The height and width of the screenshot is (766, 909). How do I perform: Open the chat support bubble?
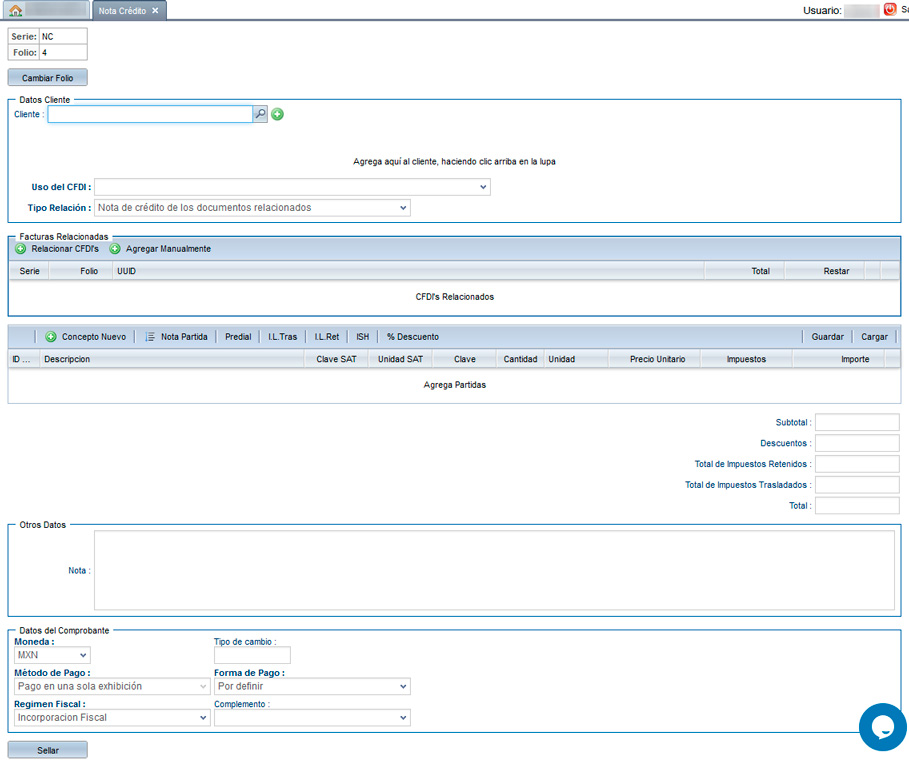[882, 727]
